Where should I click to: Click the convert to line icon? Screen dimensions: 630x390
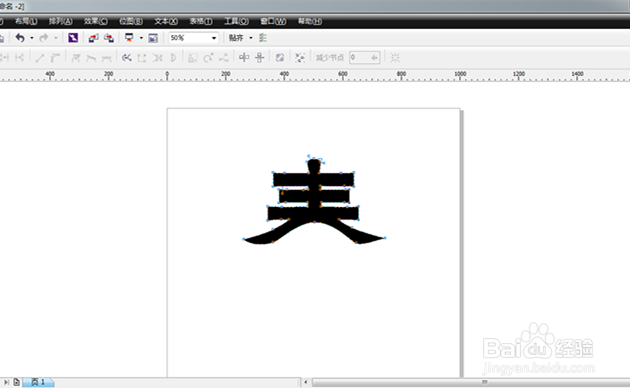(39, 58)
